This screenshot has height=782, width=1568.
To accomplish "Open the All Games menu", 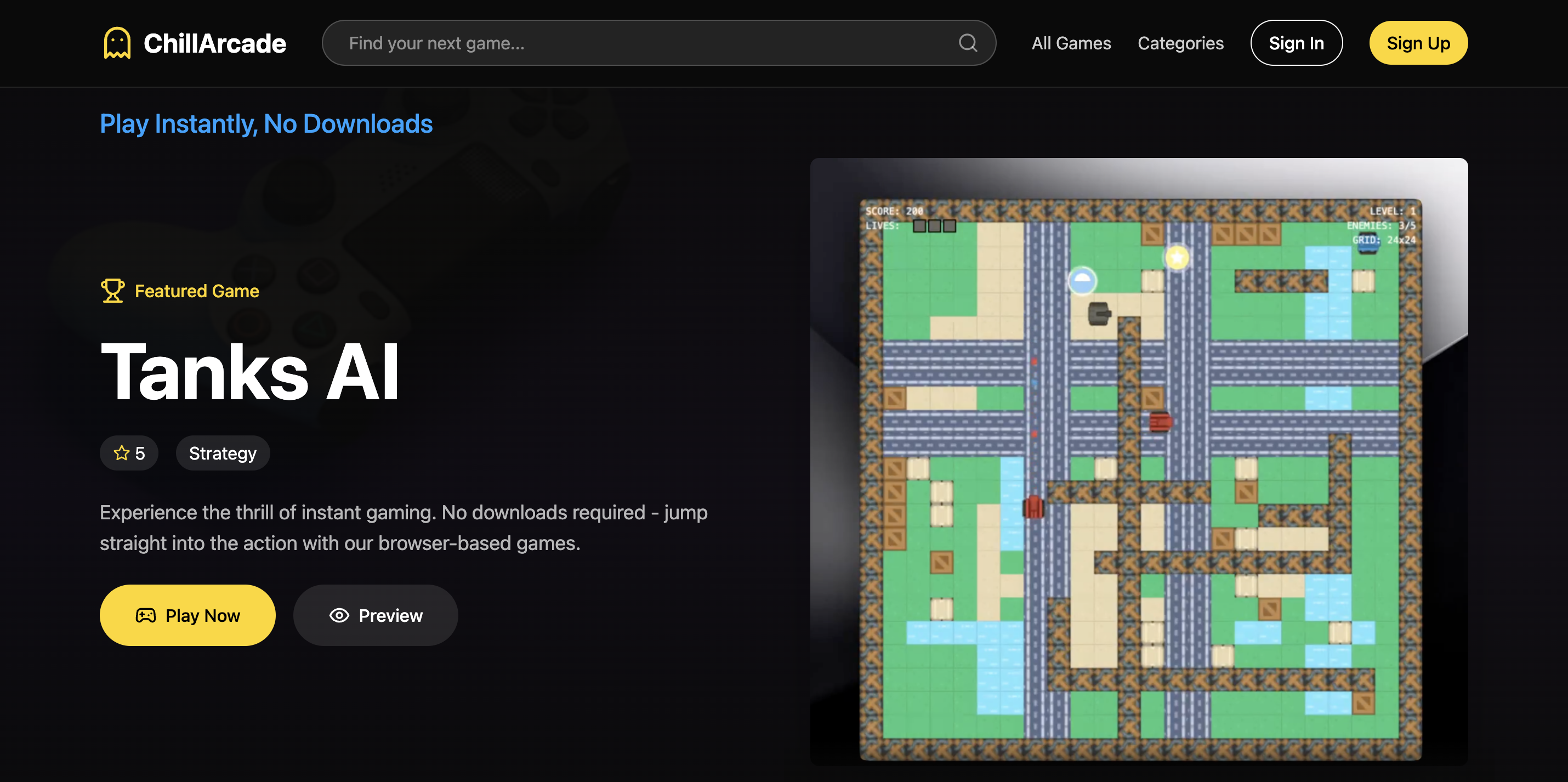I will (1071, 43).
